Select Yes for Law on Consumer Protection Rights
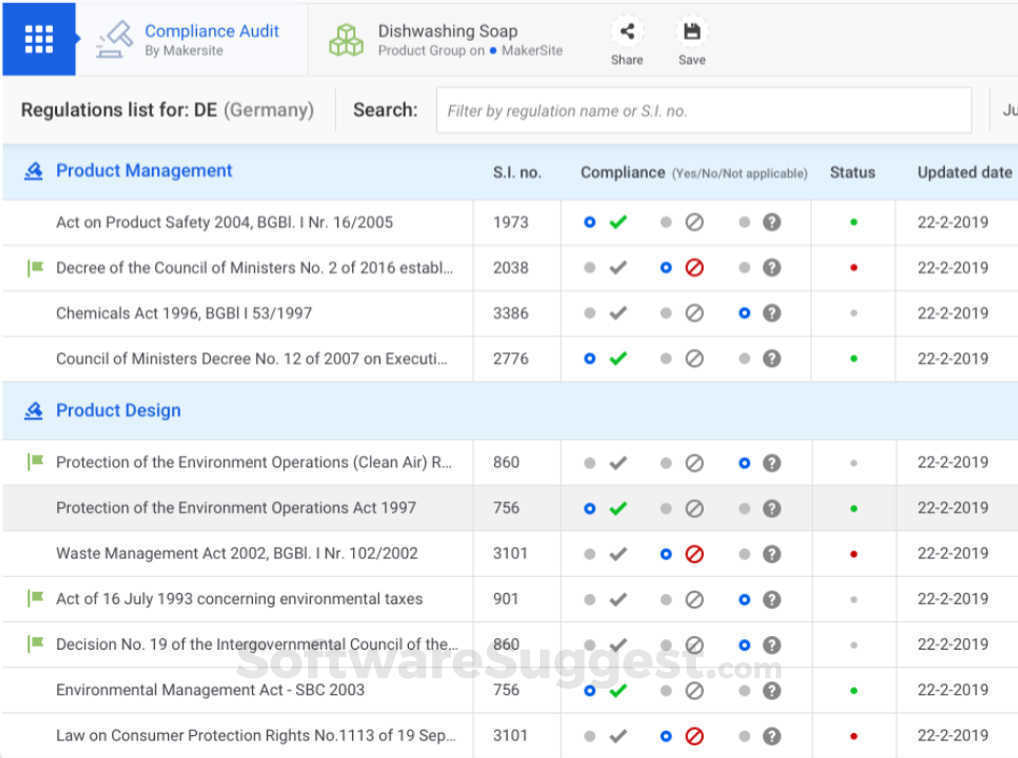 point(590,736)
